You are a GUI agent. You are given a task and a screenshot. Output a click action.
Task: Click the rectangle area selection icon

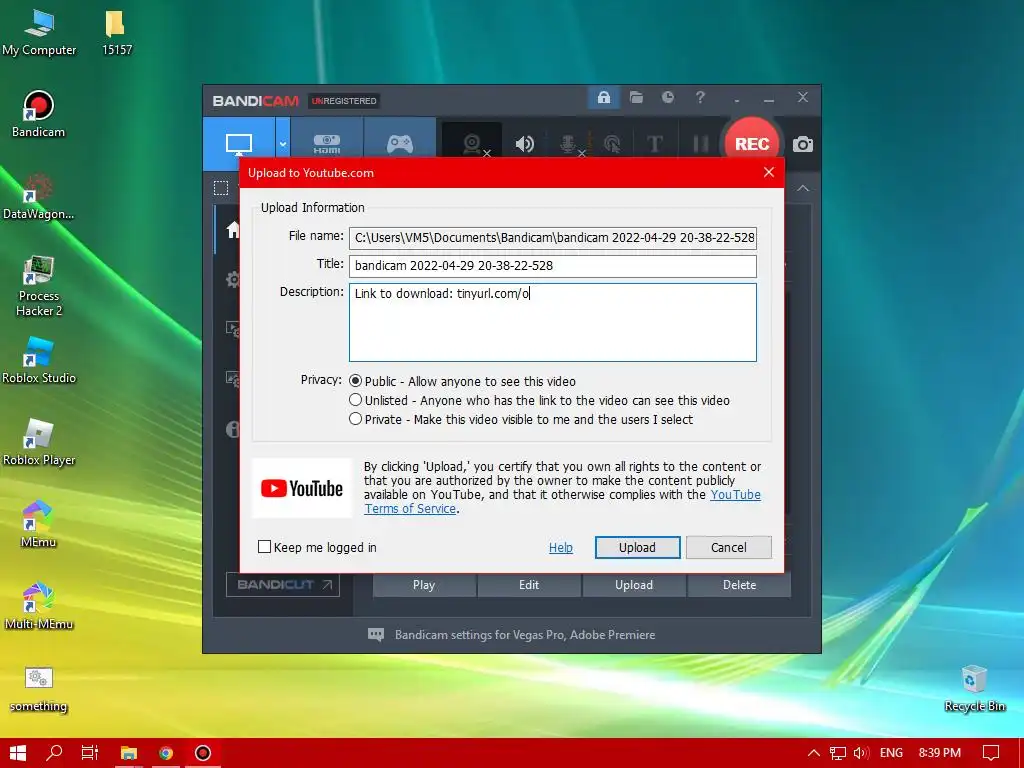click(221, 188)
